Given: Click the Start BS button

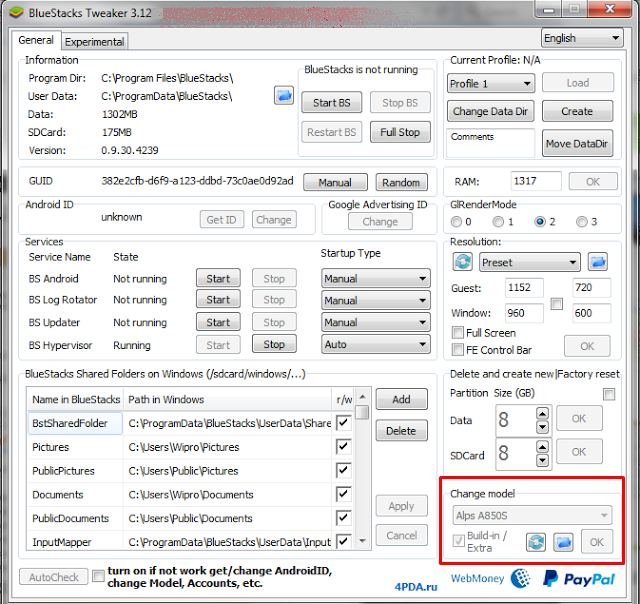Looking at the screenshot, I should coord(331,102).
